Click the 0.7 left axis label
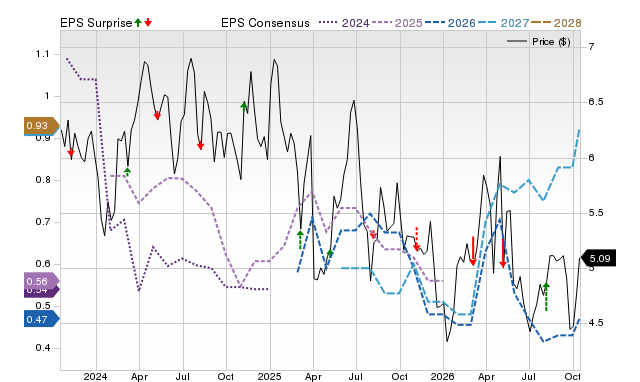The height and width of the screenshot is (382, 640). tap(42, 222)
